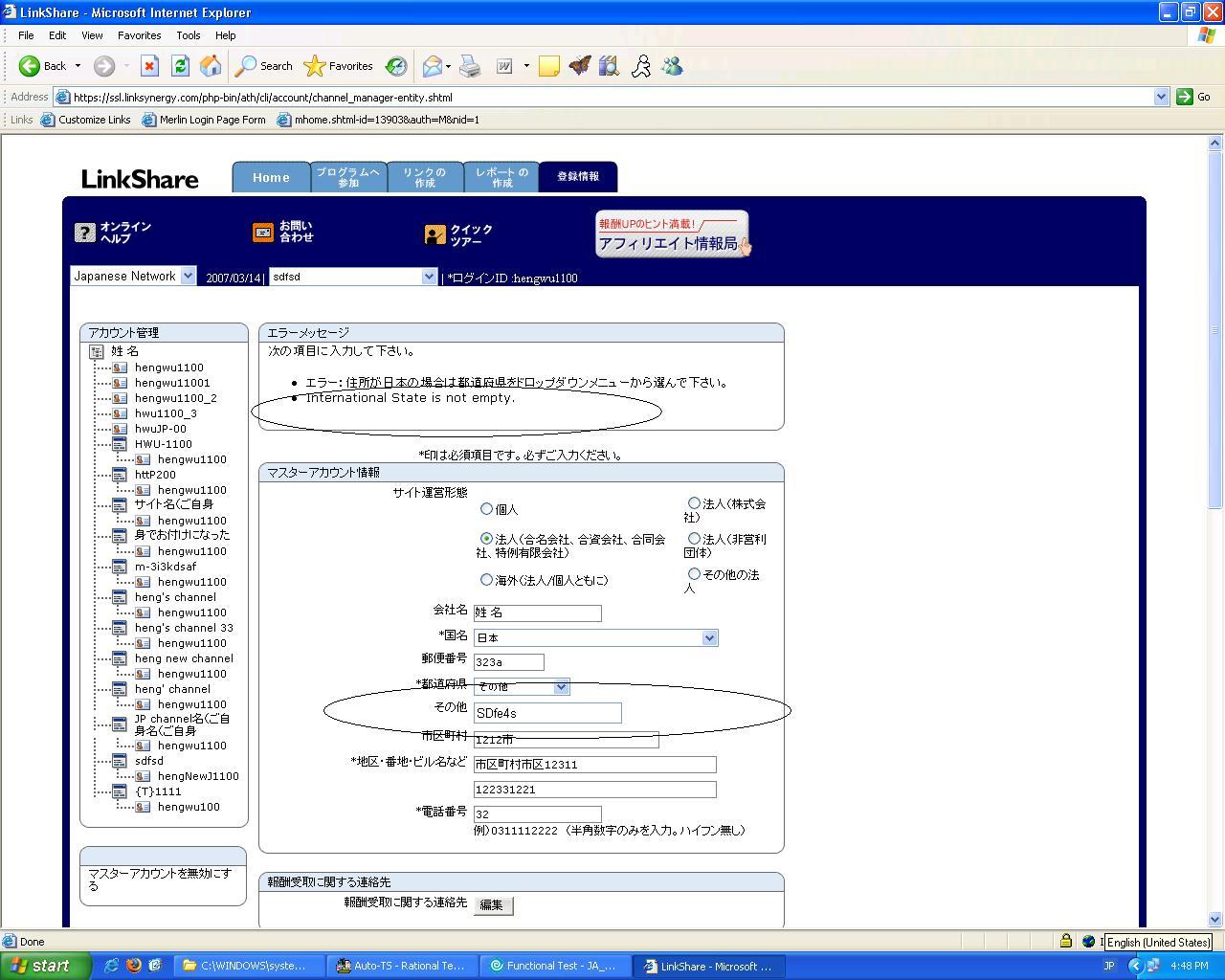Open the Favorites menu
Image resolution: width=1225 pixels, height=980 pixels.
(139, 35)
